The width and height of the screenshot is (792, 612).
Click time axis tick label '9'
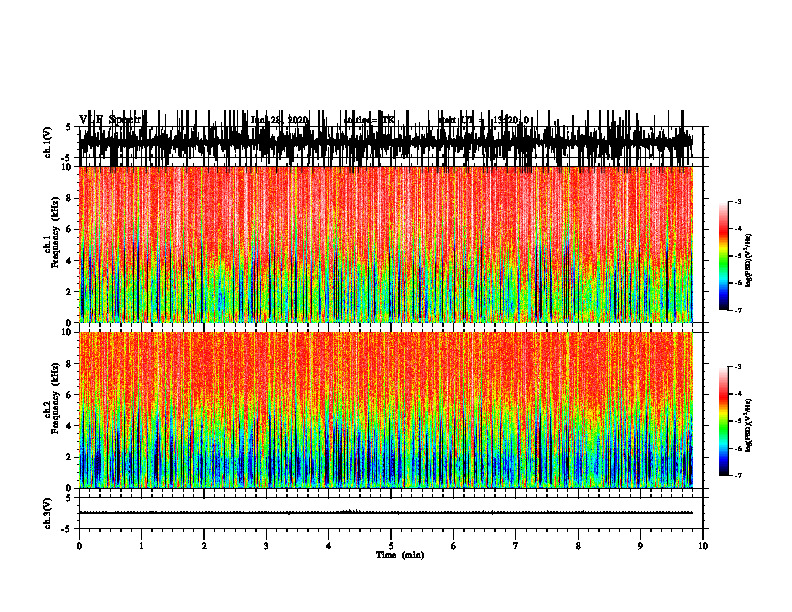640,546
